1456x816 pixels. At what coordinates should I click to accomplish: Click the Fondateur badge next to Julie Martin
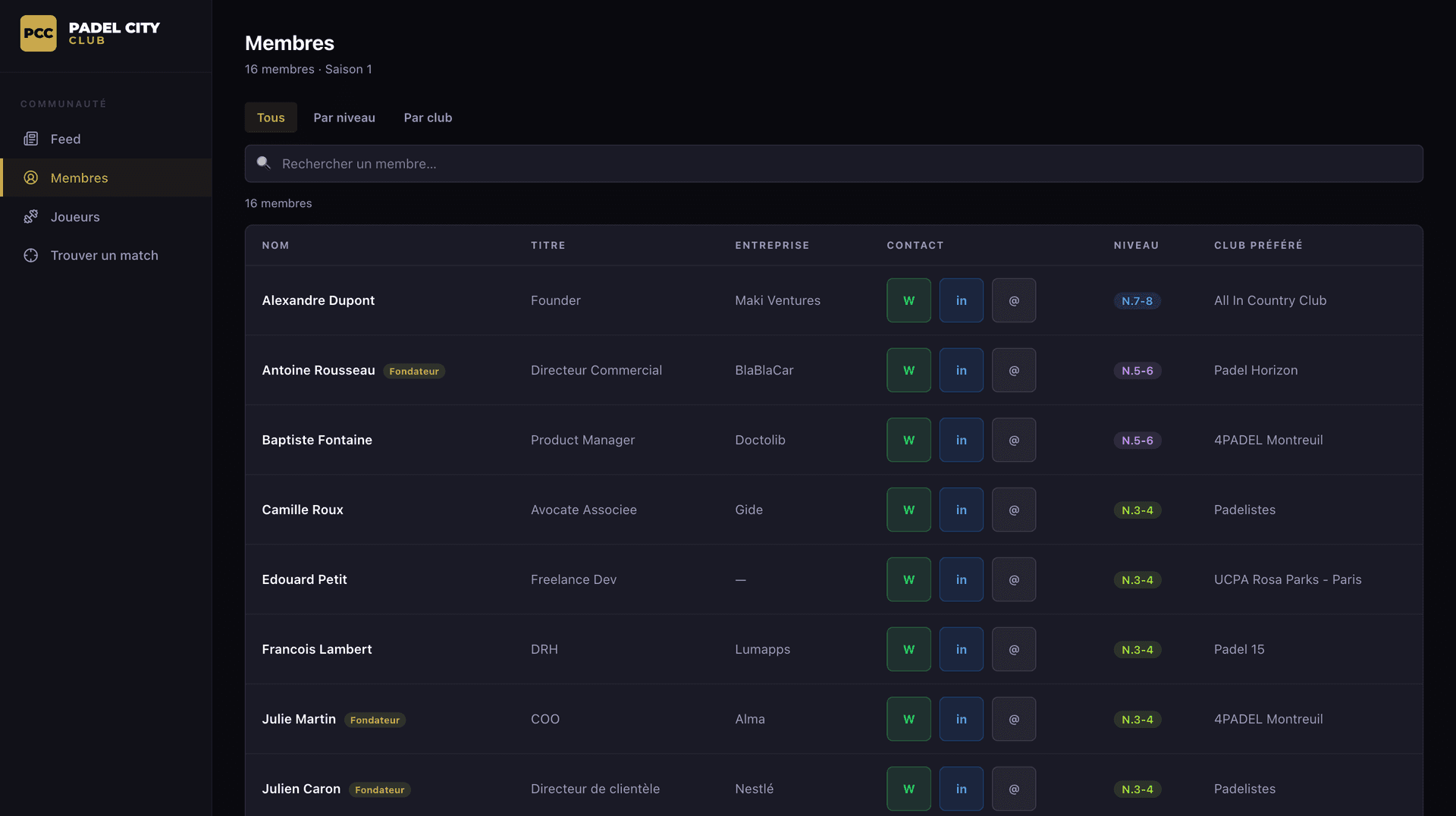(375, 720)
